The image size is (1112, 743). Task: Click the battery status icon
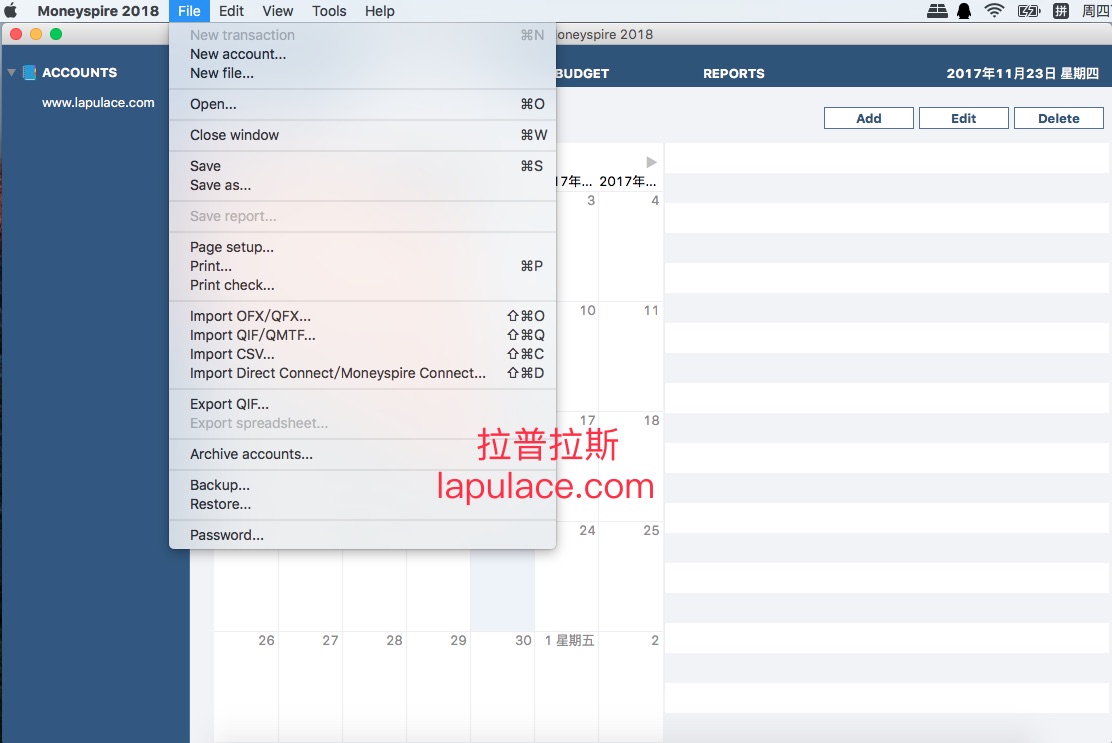click(1028, 11)
